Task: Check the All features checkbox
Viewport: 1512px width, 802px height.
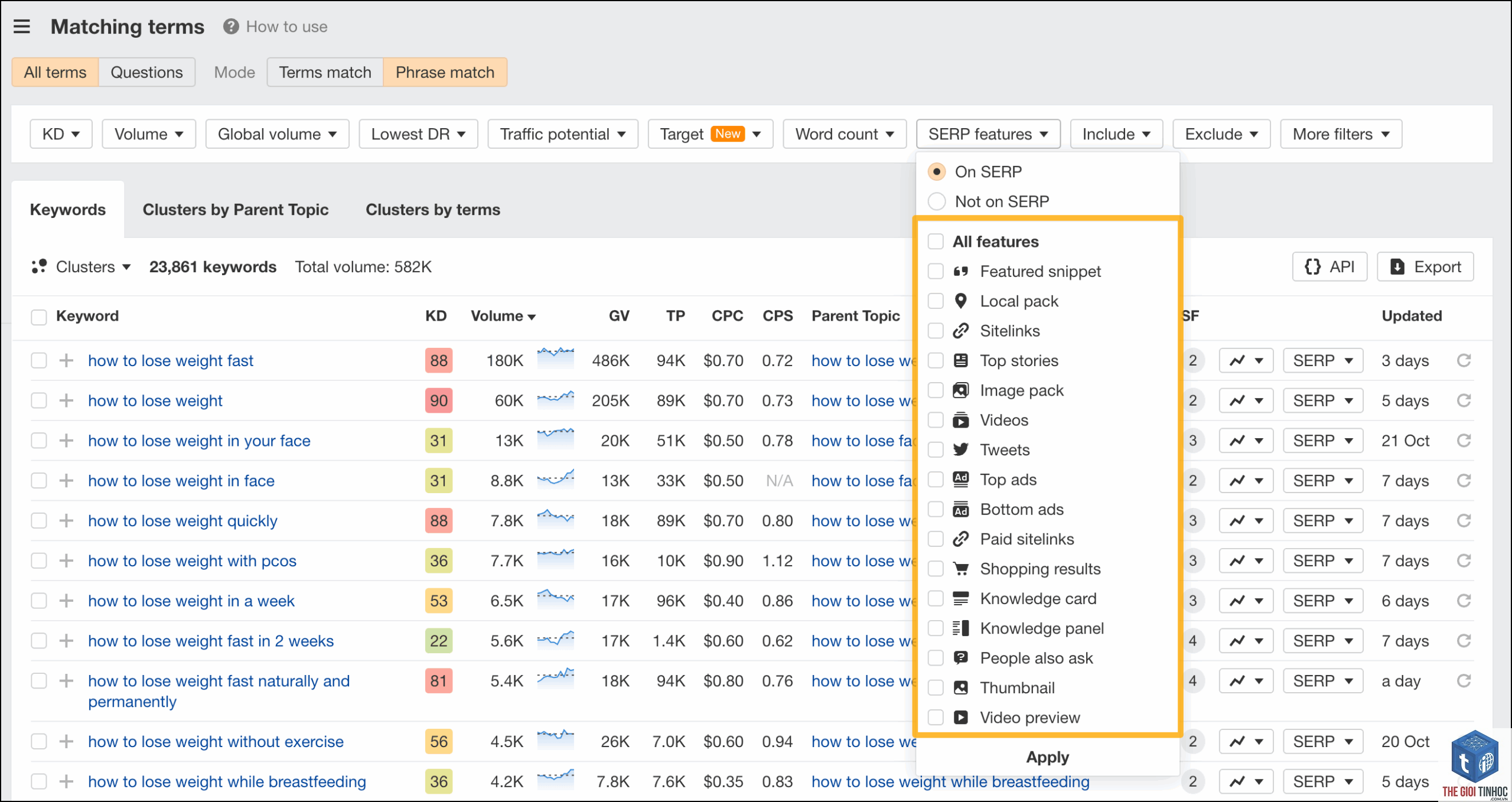Action: pos(936,242)
